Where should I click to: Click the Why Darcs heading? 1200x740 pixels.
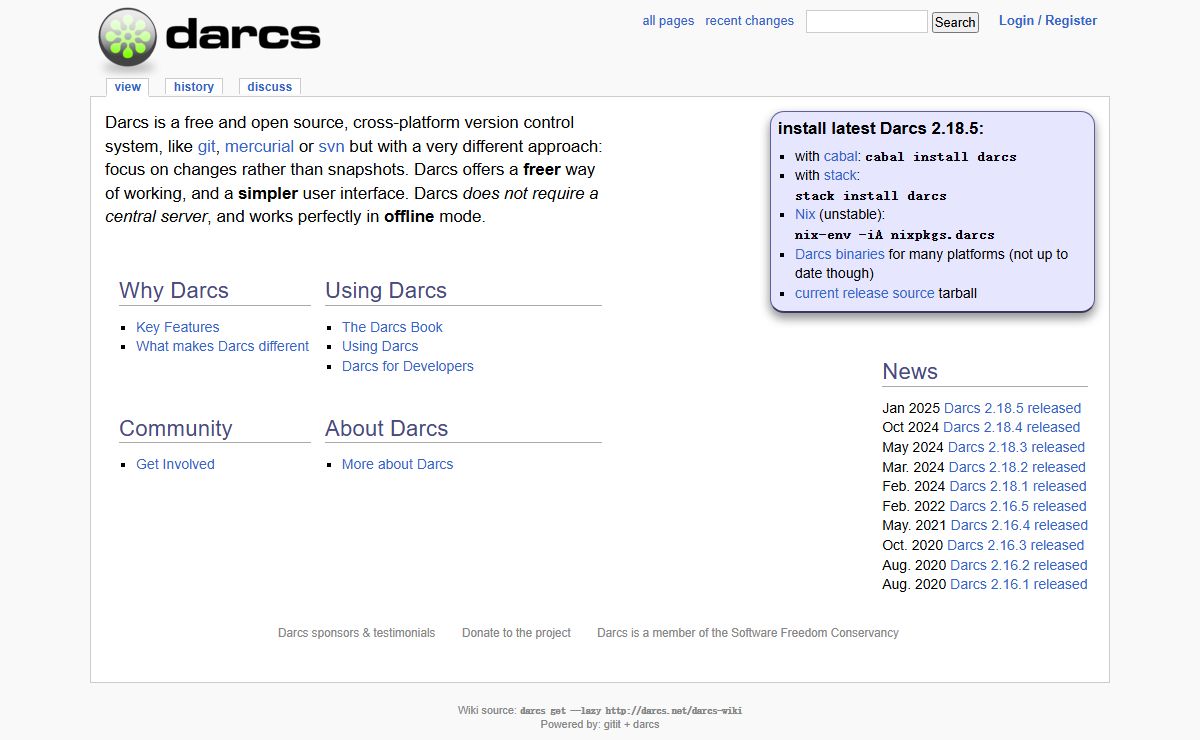click(174, 291)
